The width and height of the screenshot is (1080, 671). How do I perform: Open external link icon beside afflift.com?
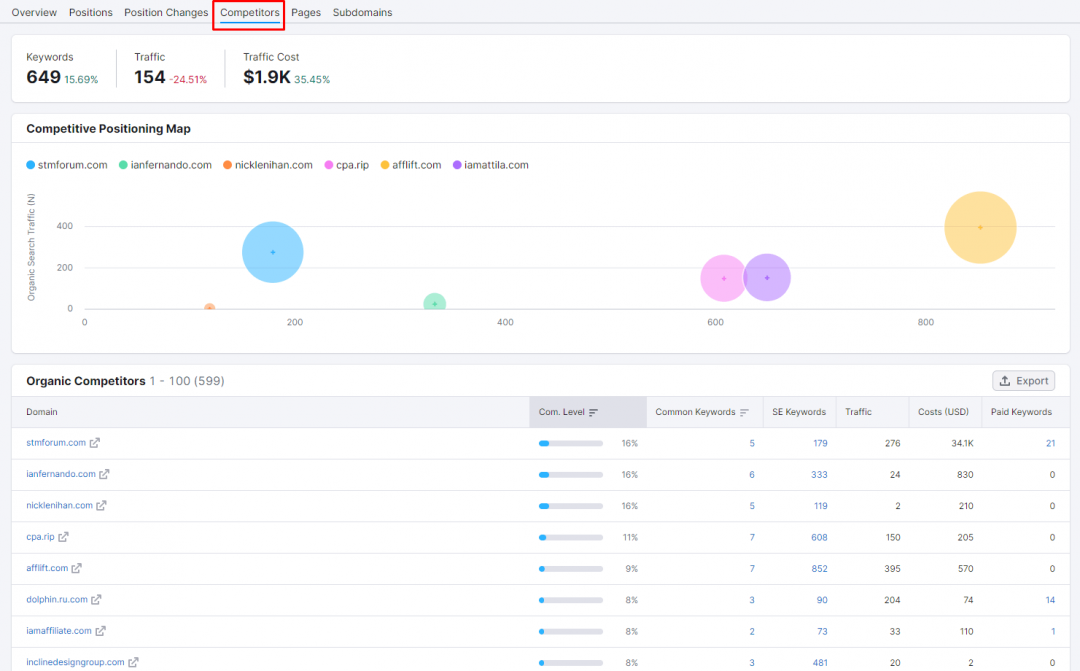[x=77, y=568]
